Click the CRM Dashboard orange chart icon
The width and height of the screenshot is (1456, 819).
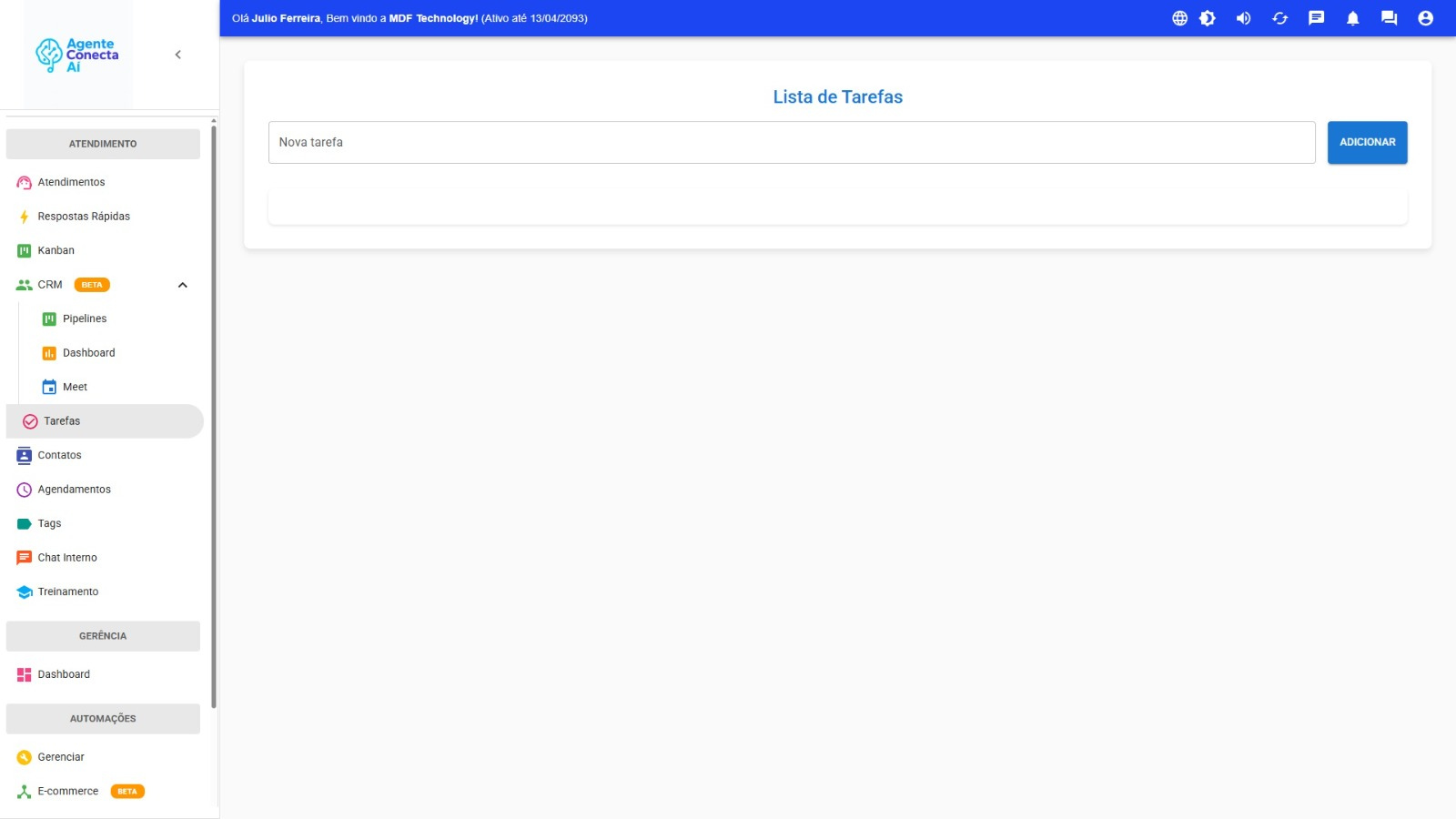(x=49, y=353)
